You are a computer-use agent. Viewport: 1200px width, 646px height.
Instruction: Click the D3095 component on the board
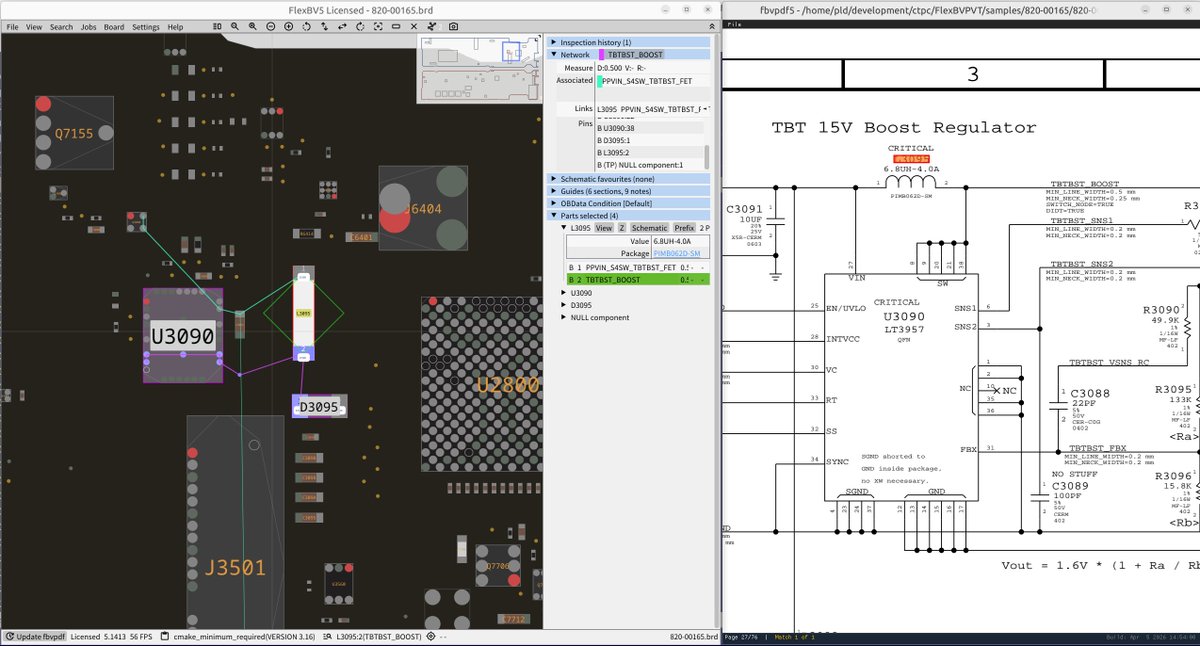(x=320, y=406)
